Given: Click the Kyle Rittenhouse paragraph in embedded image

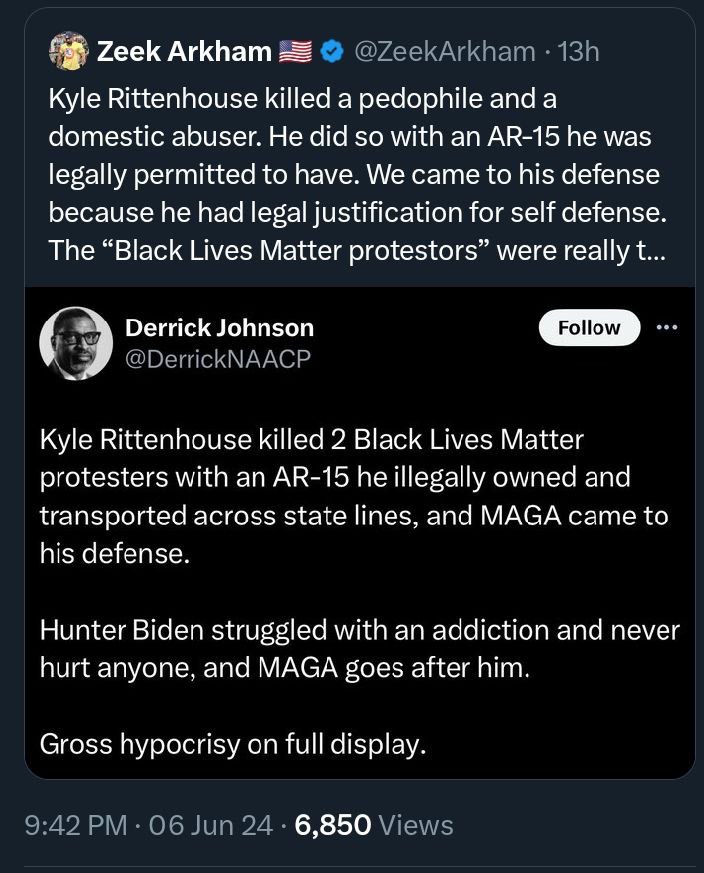Looking at the screenshot, I should point(354,496).
